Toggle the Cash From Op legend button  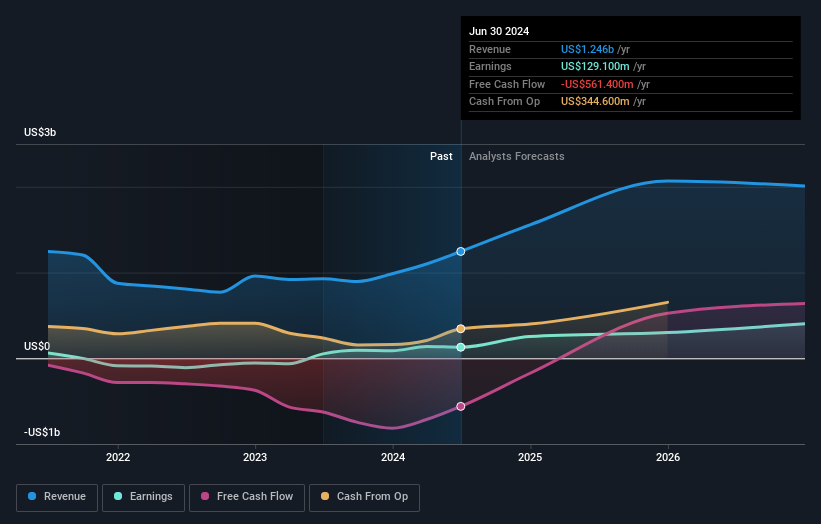(364, 497)
